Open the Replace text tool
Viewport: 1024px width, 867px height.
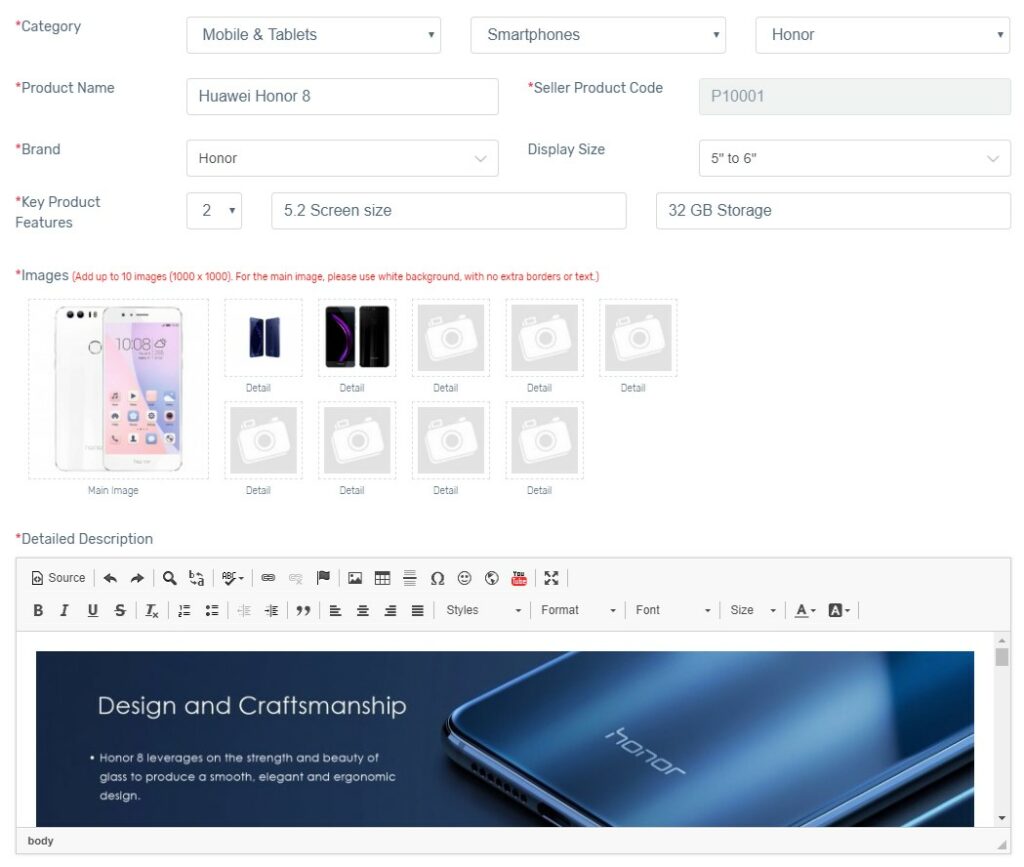coord(196,578)
